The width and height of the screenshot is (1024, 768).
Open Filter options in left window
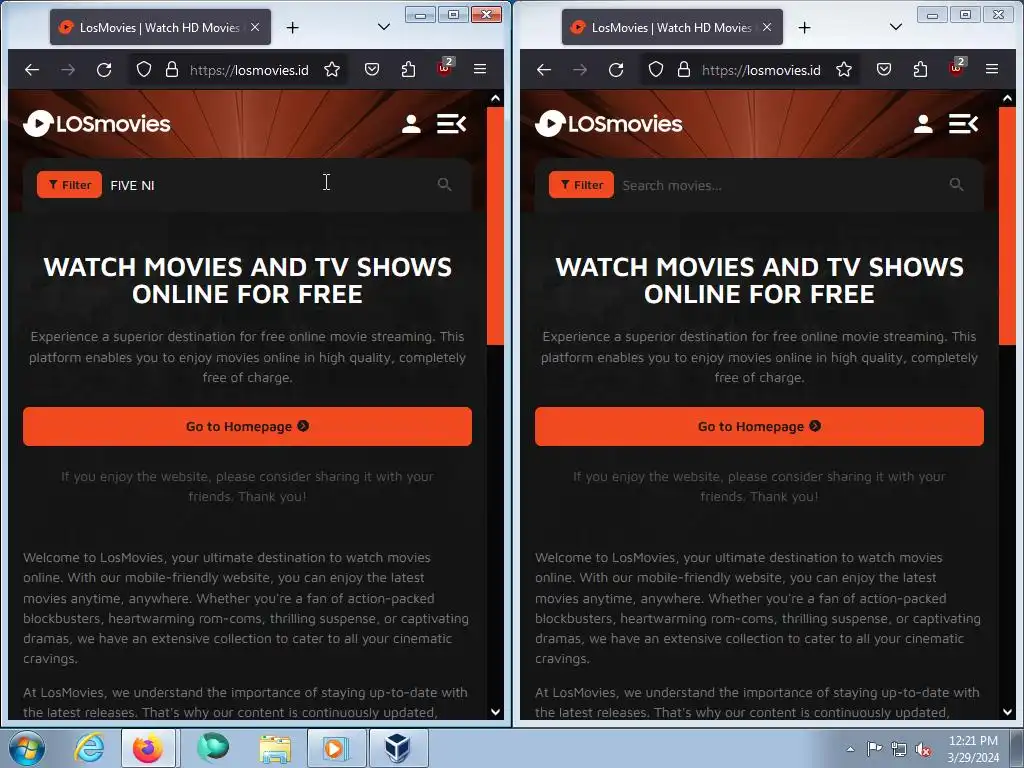[x=69, y=185]
